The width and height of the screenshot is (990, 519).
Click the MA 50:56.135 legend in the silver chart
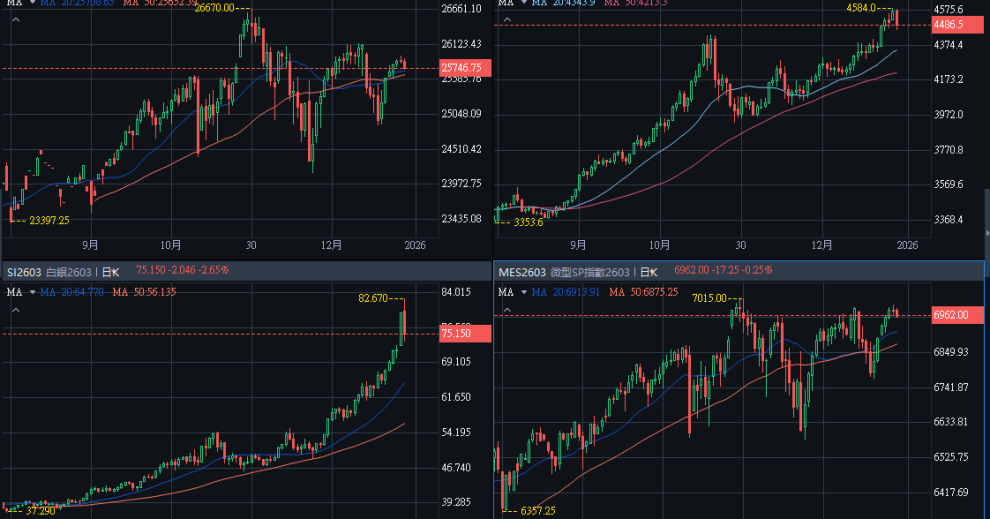click(x=144, y=292)
